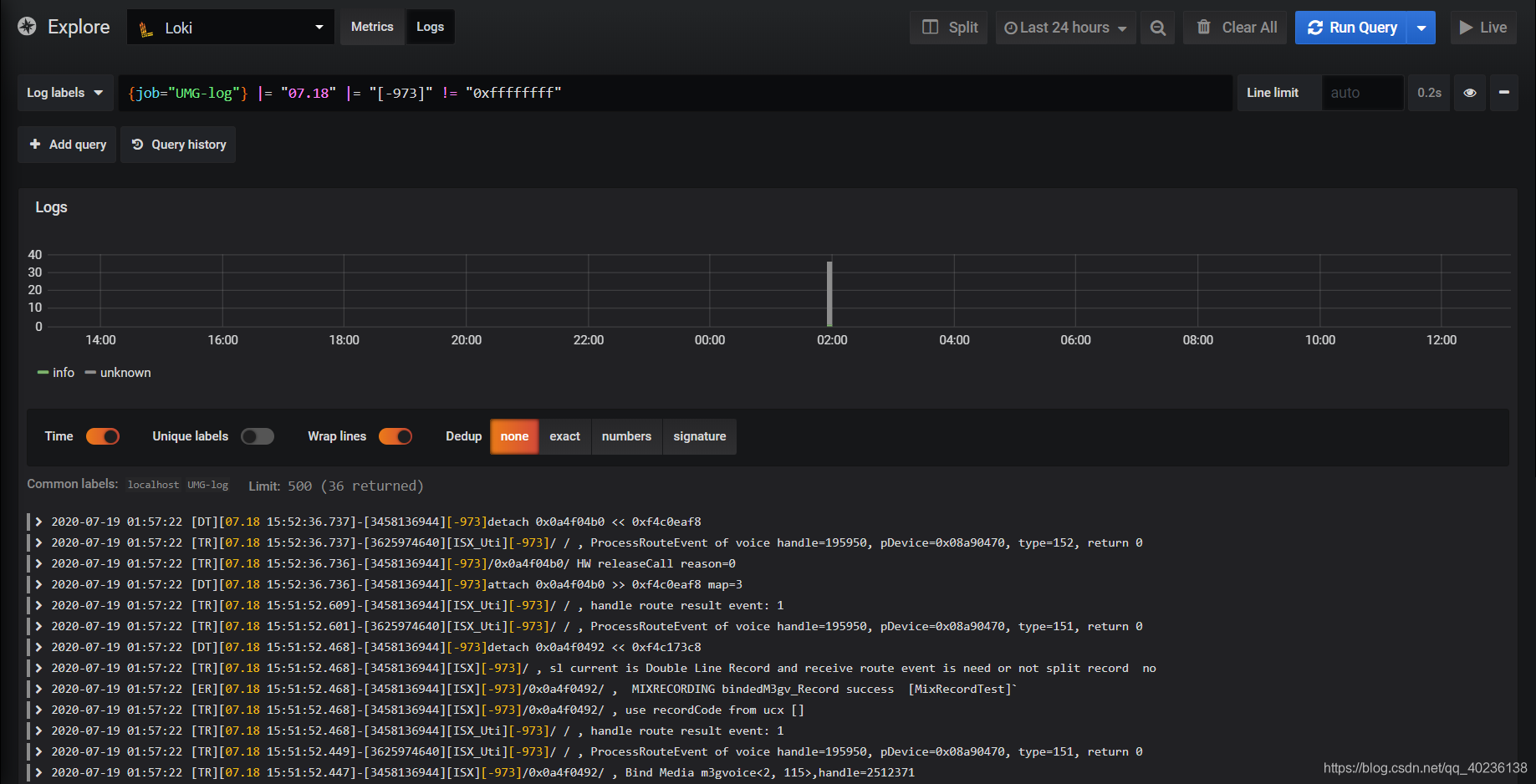Click Add query button

pyautogui.click(x=67, y=145)
